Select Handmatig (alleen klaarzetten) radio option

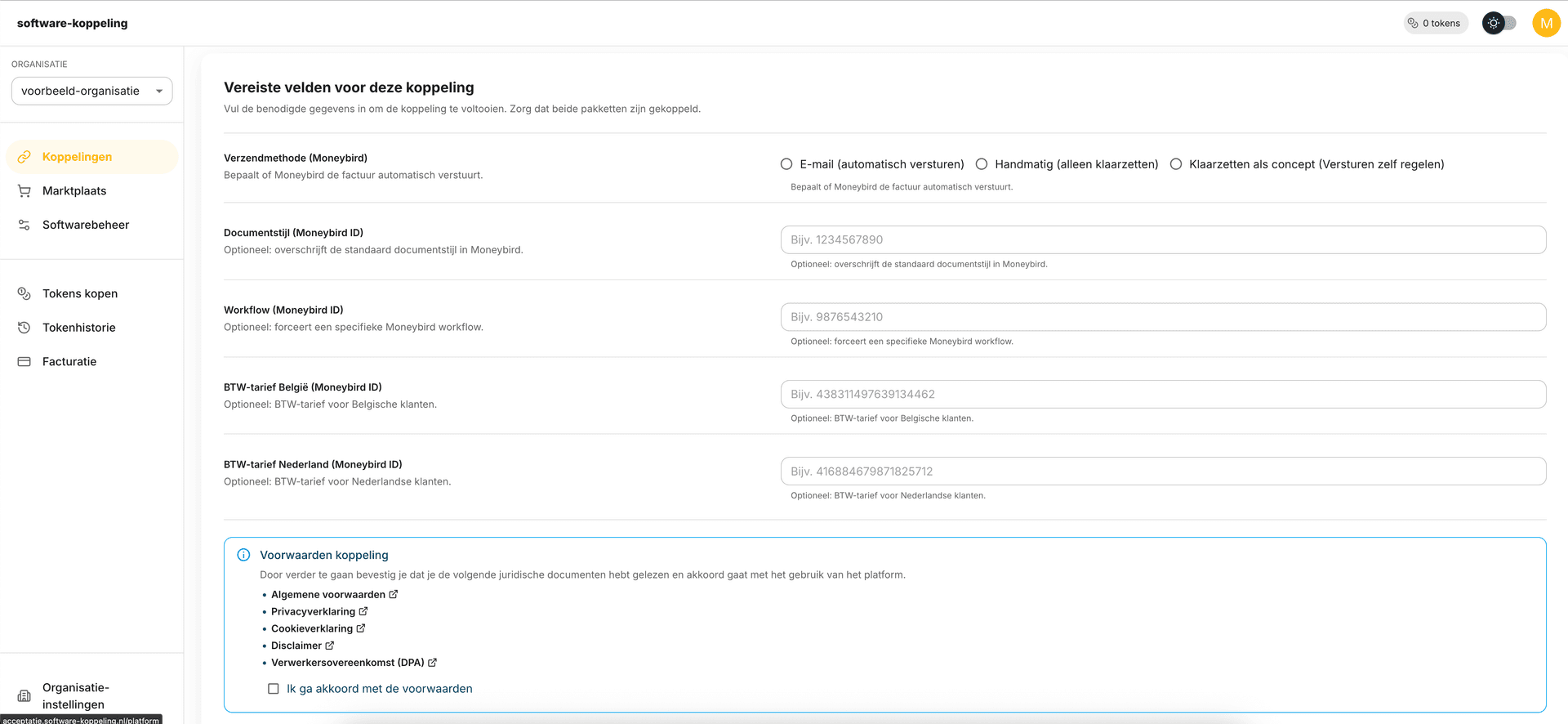[982, 164]
